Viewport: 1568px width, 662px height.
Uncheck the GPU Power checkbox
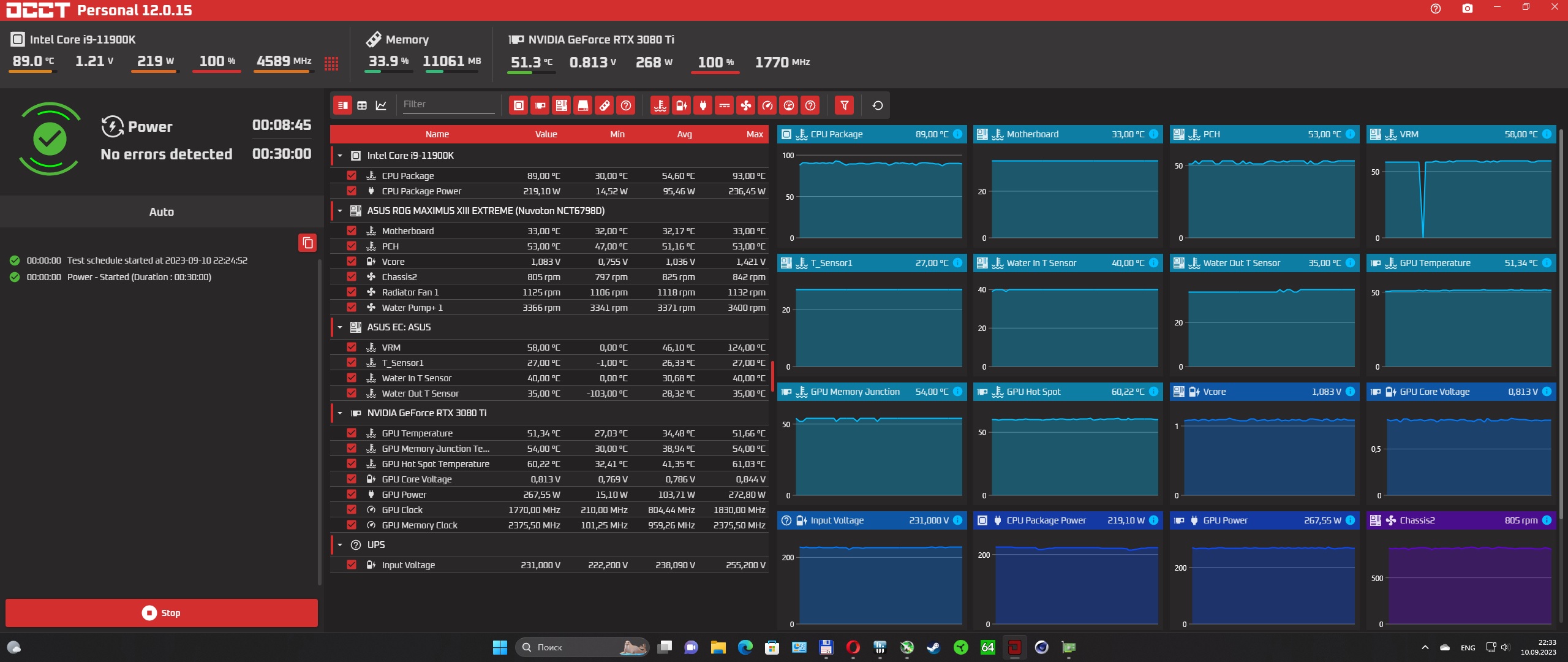[352, 494]
